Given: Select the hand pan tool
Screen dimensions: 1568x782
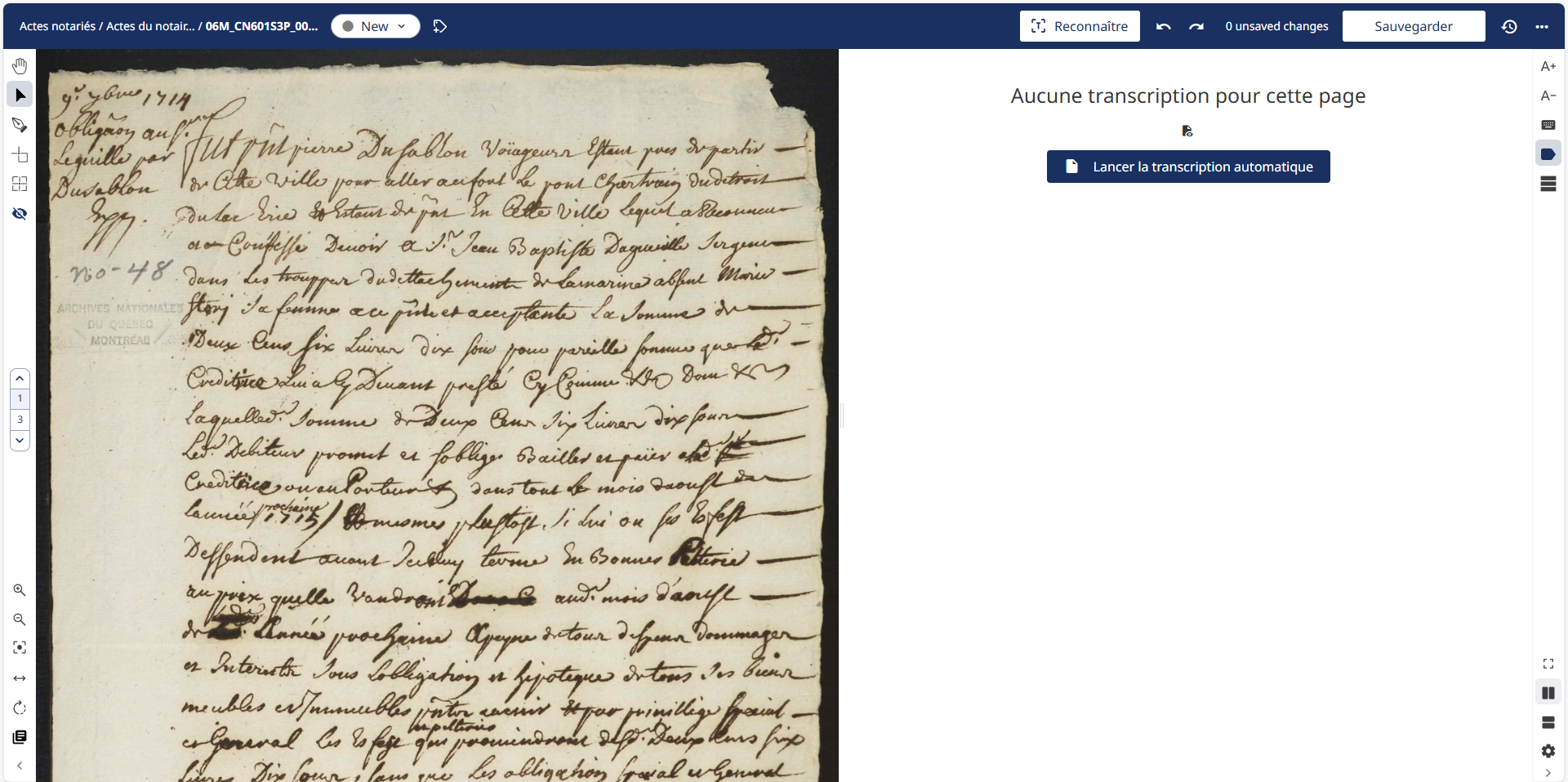Looking at the screenshot, I should (x=20, y=65).
